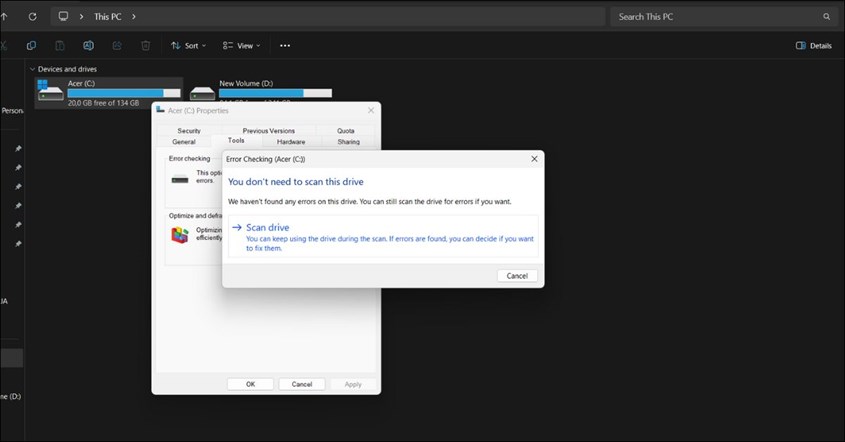
Task: Click 'You don't need to scan this drive' heading
Action: [295, 182]
